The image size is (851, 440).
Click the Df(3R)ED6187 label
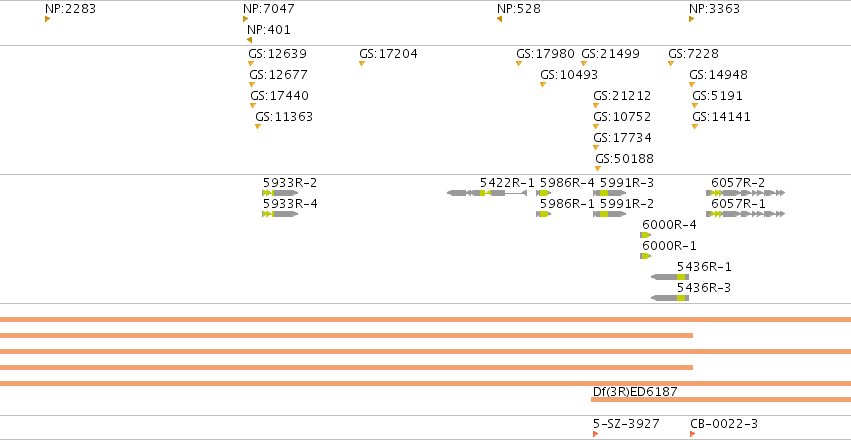pyautogui.click(x=636, y=391)
